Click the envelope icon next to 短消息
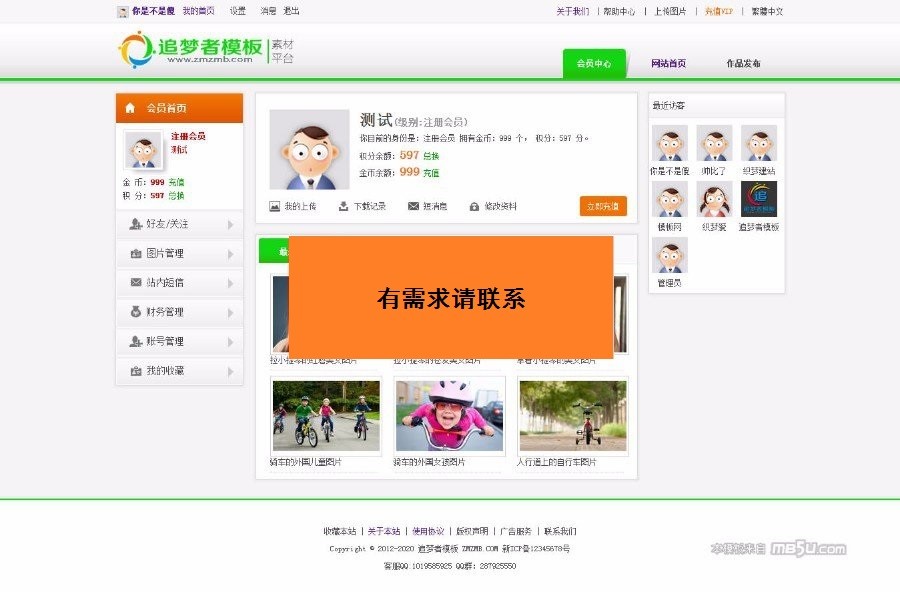 point(413,206)
